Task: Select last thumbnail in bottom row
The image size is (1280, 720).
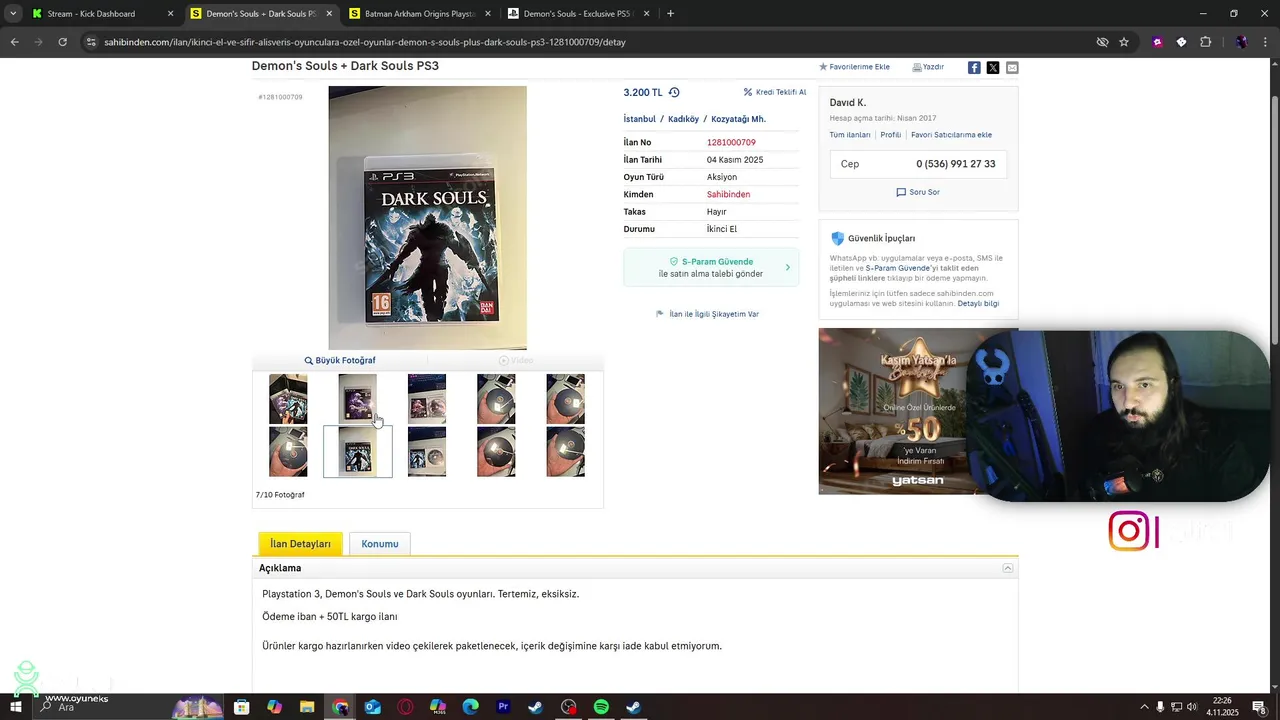Action: [x=566, y=452]
